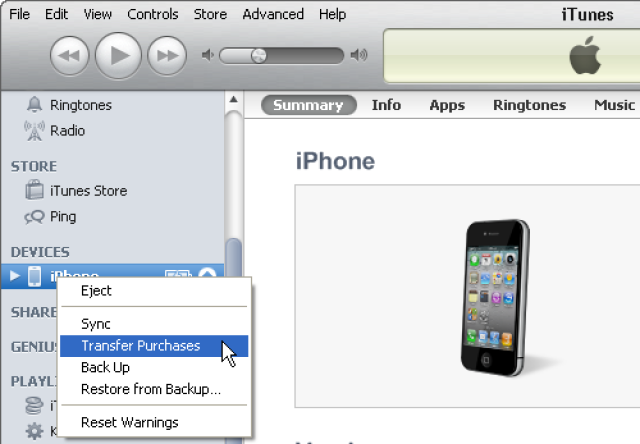Click the bell Ringtones icon
This screenshot has width=640, height=444.
pyautogui.click(x=34, y=105)
